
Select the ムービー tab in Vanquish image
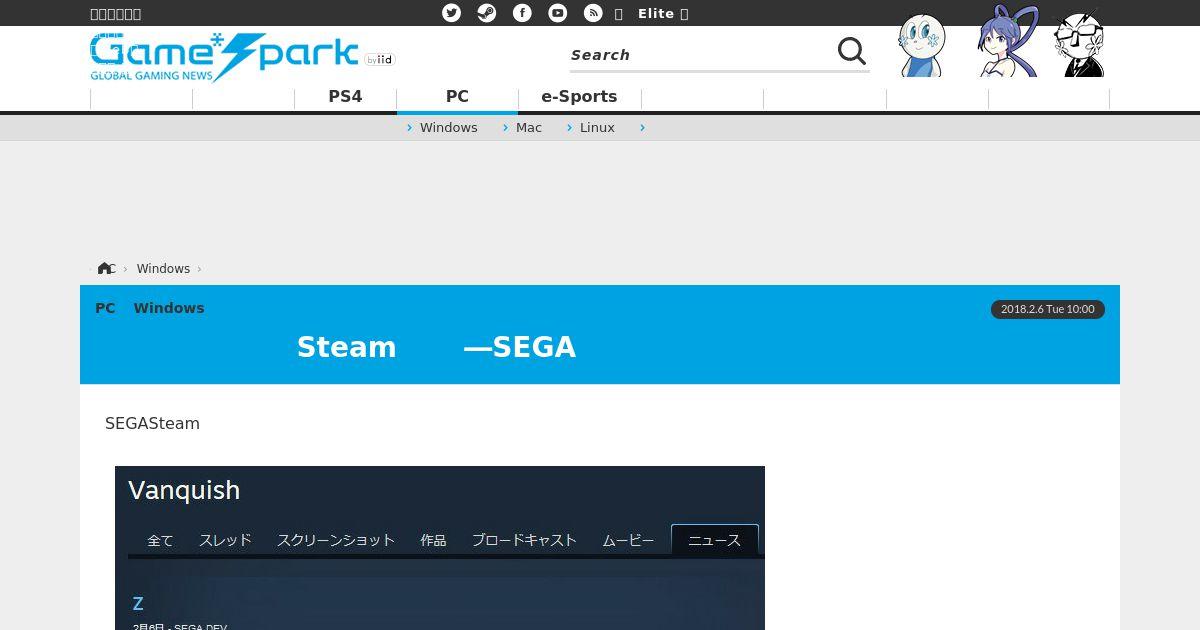tap(628, 540)
